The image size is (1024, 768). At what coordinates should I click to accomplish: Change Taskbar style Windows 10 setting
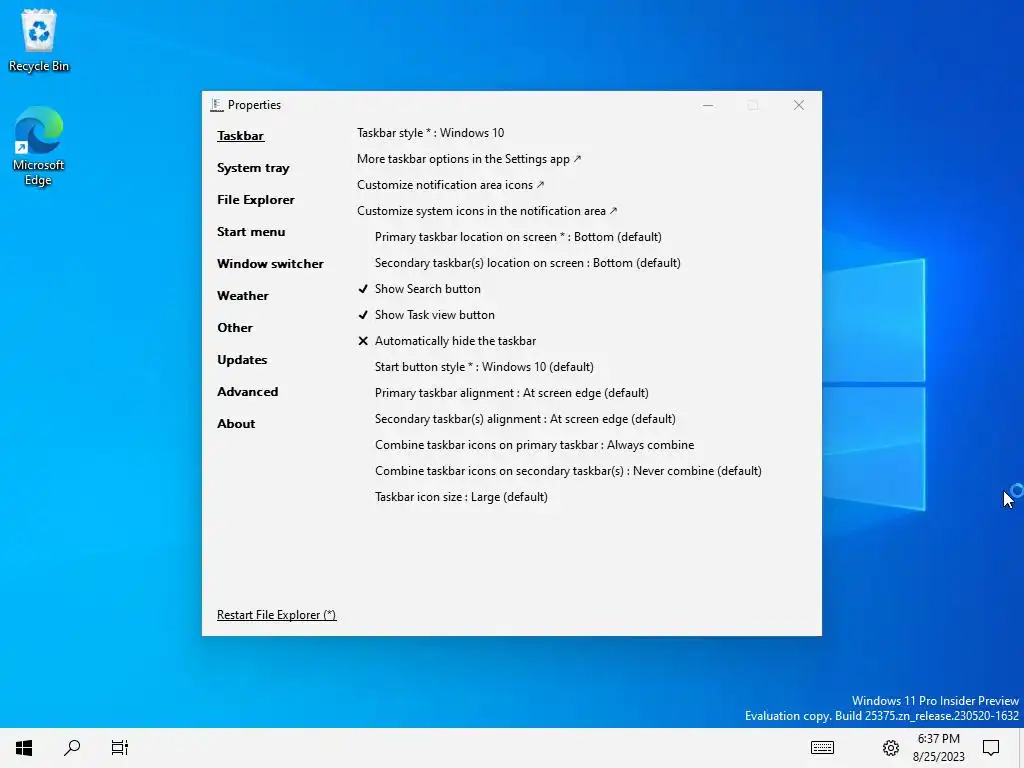430,133
